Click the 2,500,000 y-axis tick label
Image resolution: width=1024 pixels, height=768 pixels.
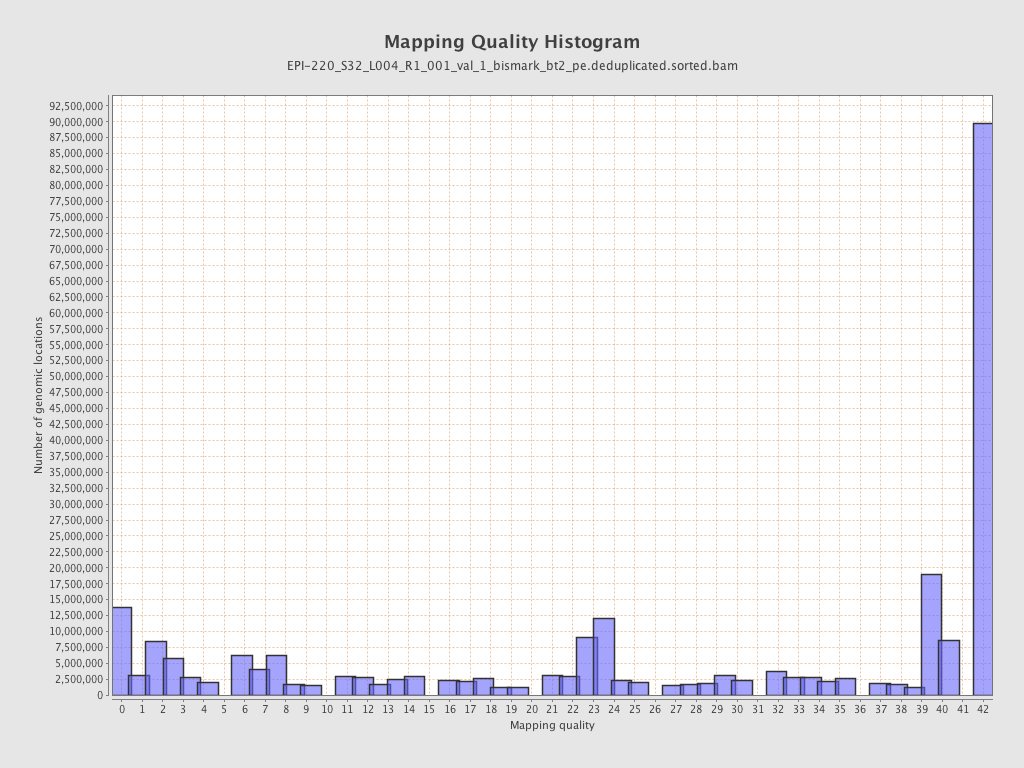click(78, 679)
